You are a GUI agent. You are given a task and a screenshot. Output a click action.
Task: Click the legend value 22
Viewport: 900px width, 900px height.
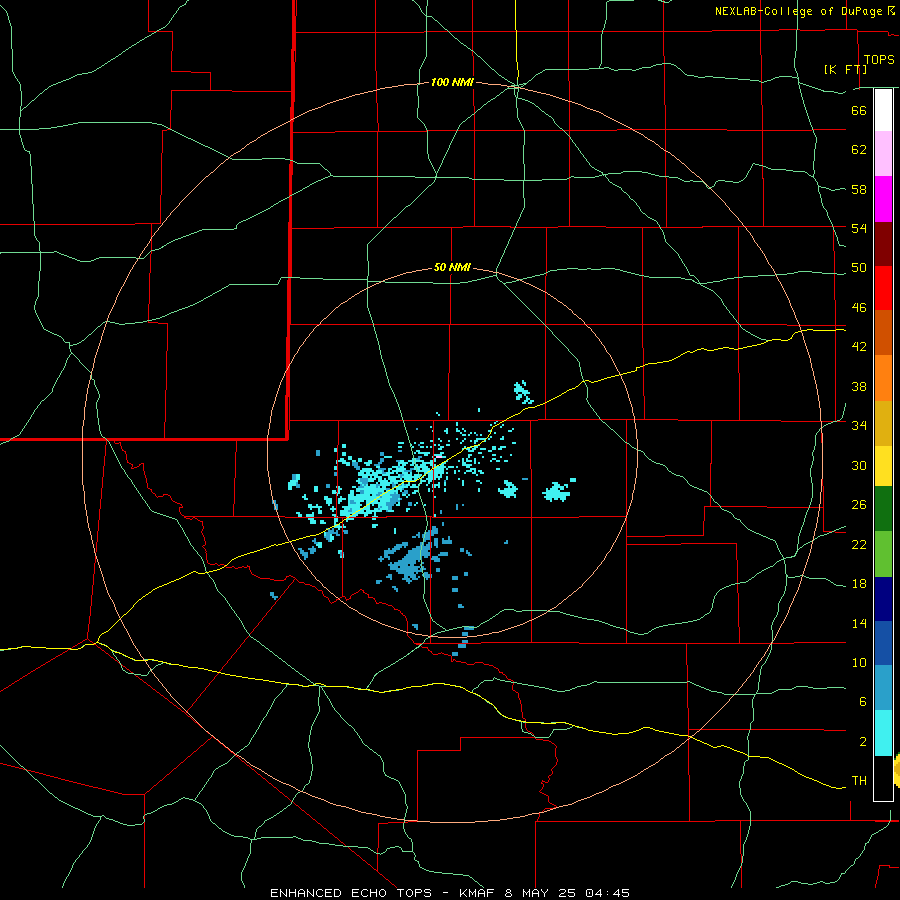pyautogui.click(x=859, y=544)
